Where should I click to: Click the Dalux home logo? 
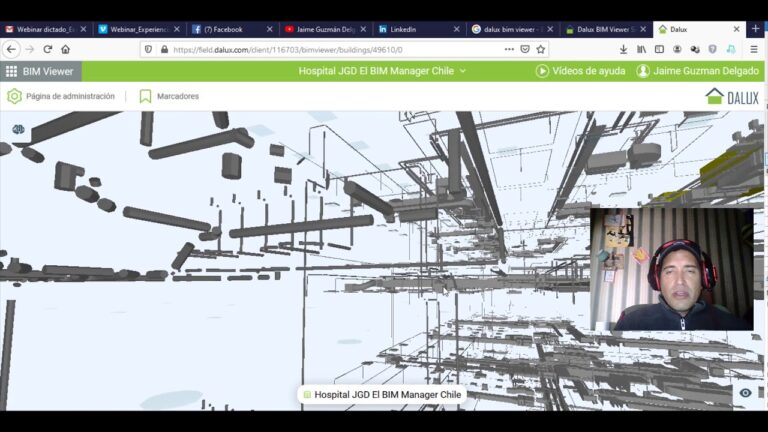[732, 96]
